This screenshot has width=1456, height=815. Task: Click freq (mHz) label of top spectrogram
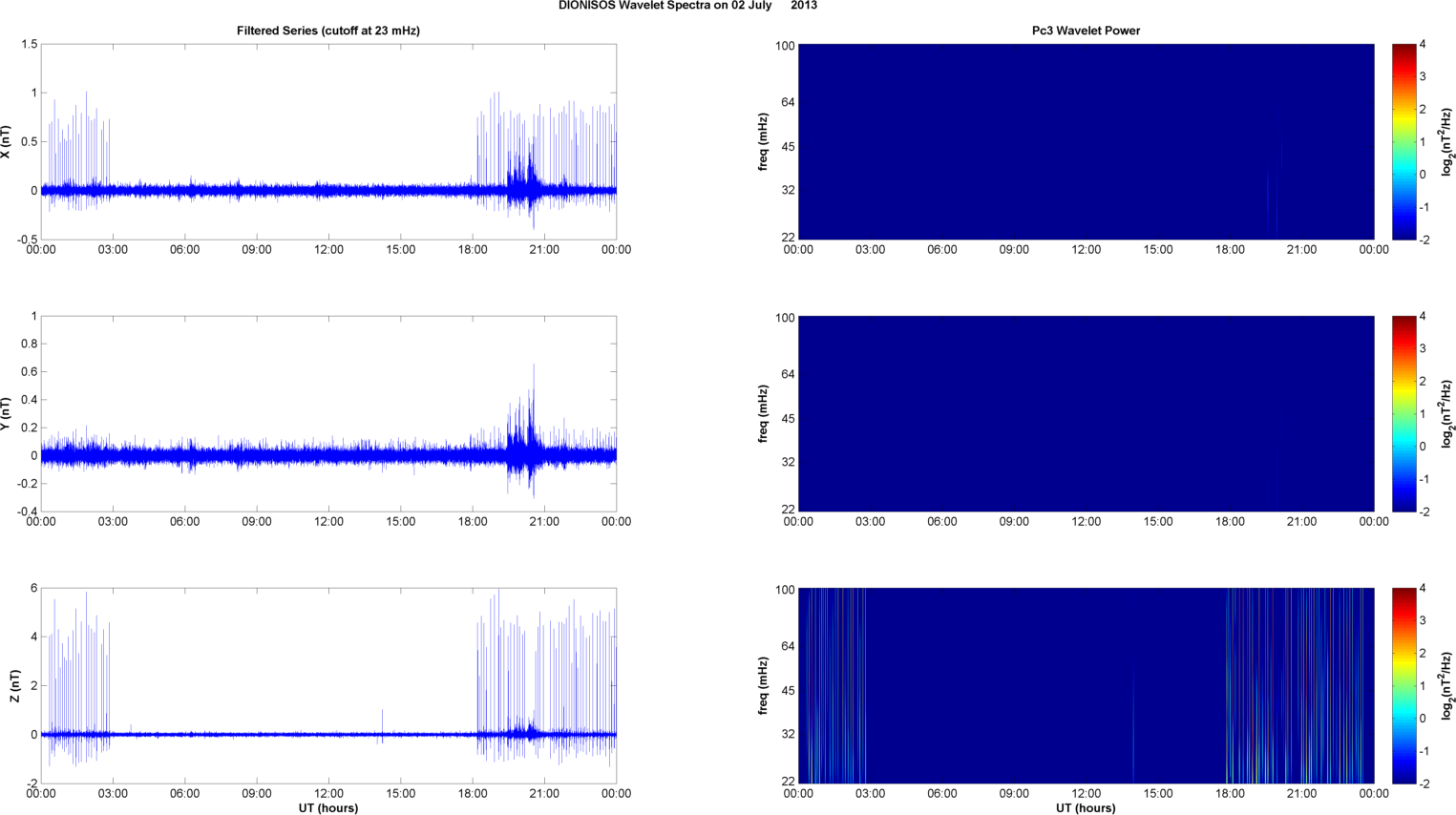tap(764, 142)
